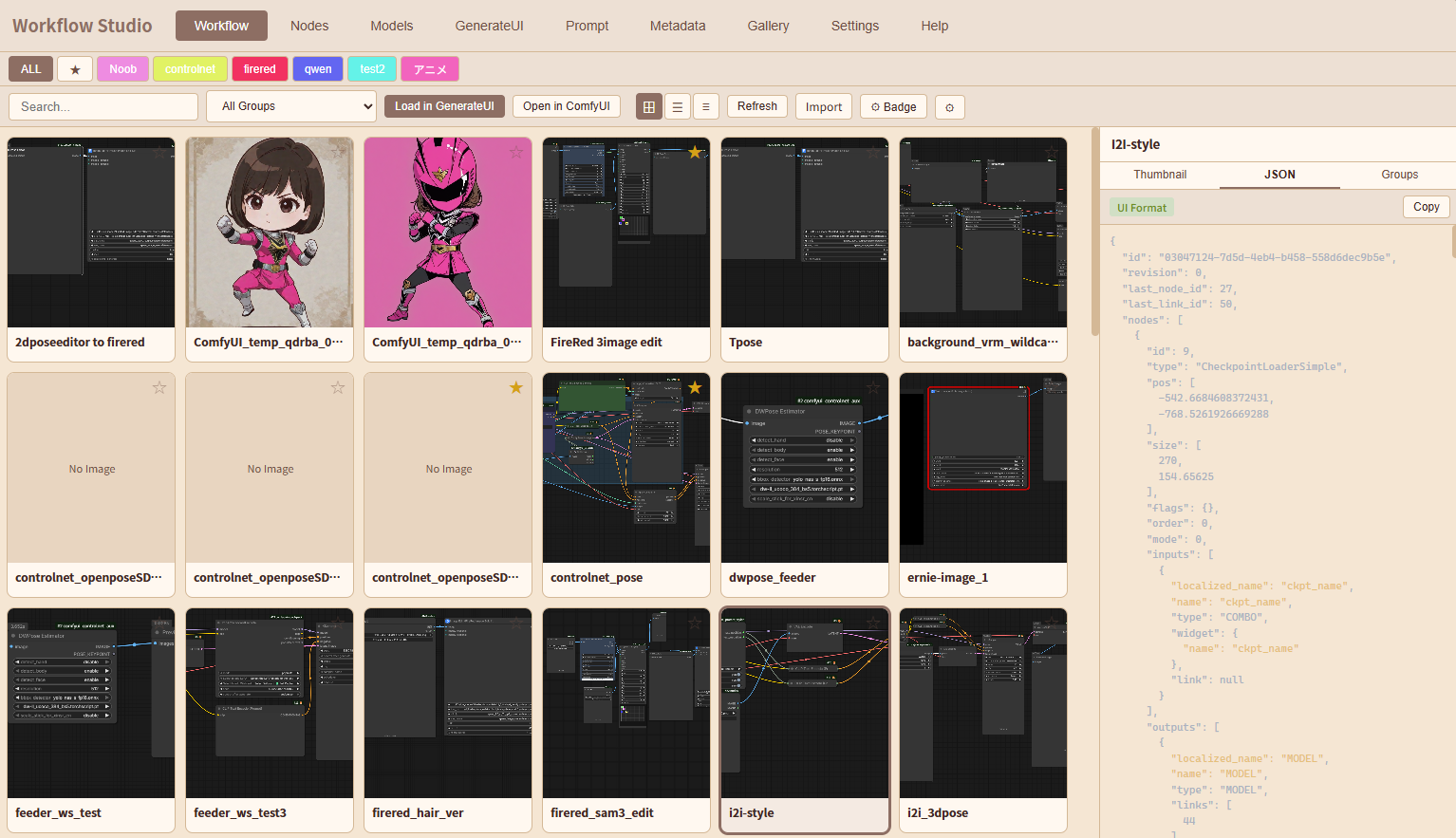Click the Tpose card title text
The width and height of the screenshot is (1456, 838).
[745, 343]
